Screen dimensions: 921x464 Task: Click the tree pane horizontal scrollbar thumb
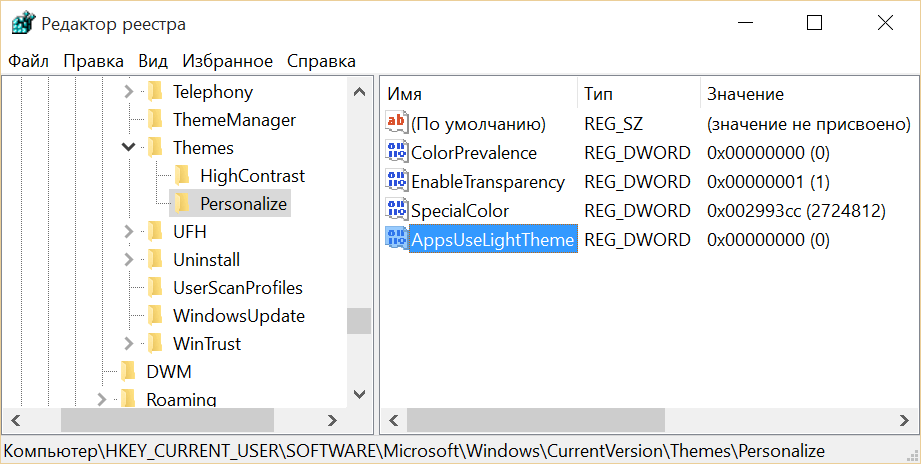tap(167, 420)
